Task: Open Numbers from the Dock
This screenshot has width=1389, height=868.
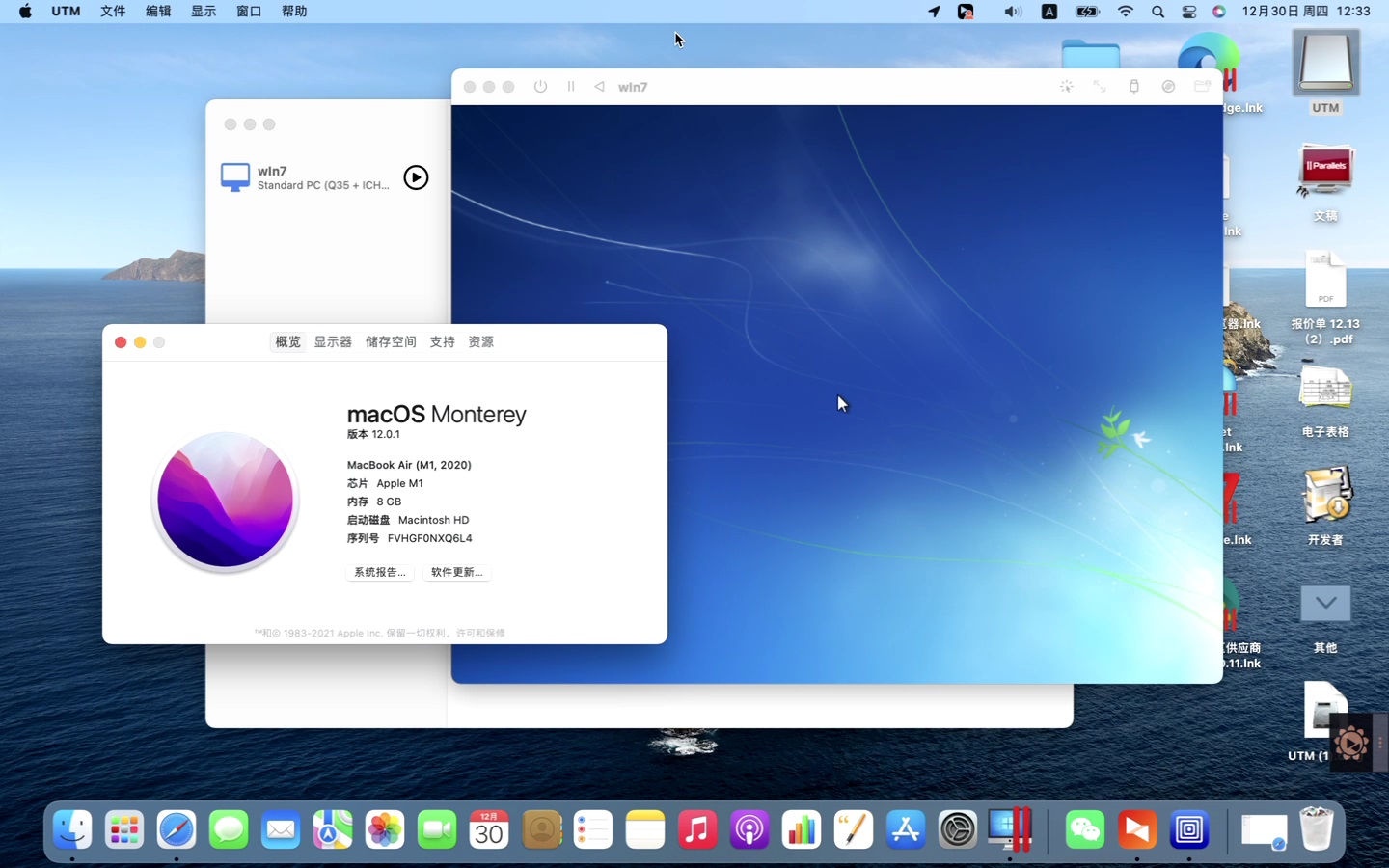Action: click(x=802, y=829)
